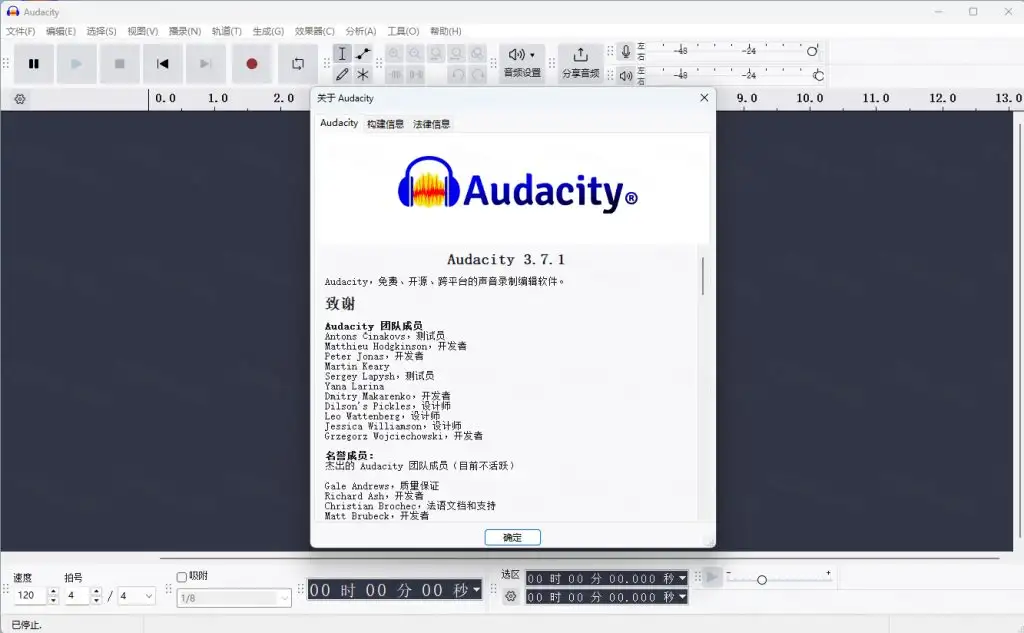The image size is (1024, 633).
Task: Click the Stop button in transport toolbar
Action: pyautogui.click(x=120, y=64)
